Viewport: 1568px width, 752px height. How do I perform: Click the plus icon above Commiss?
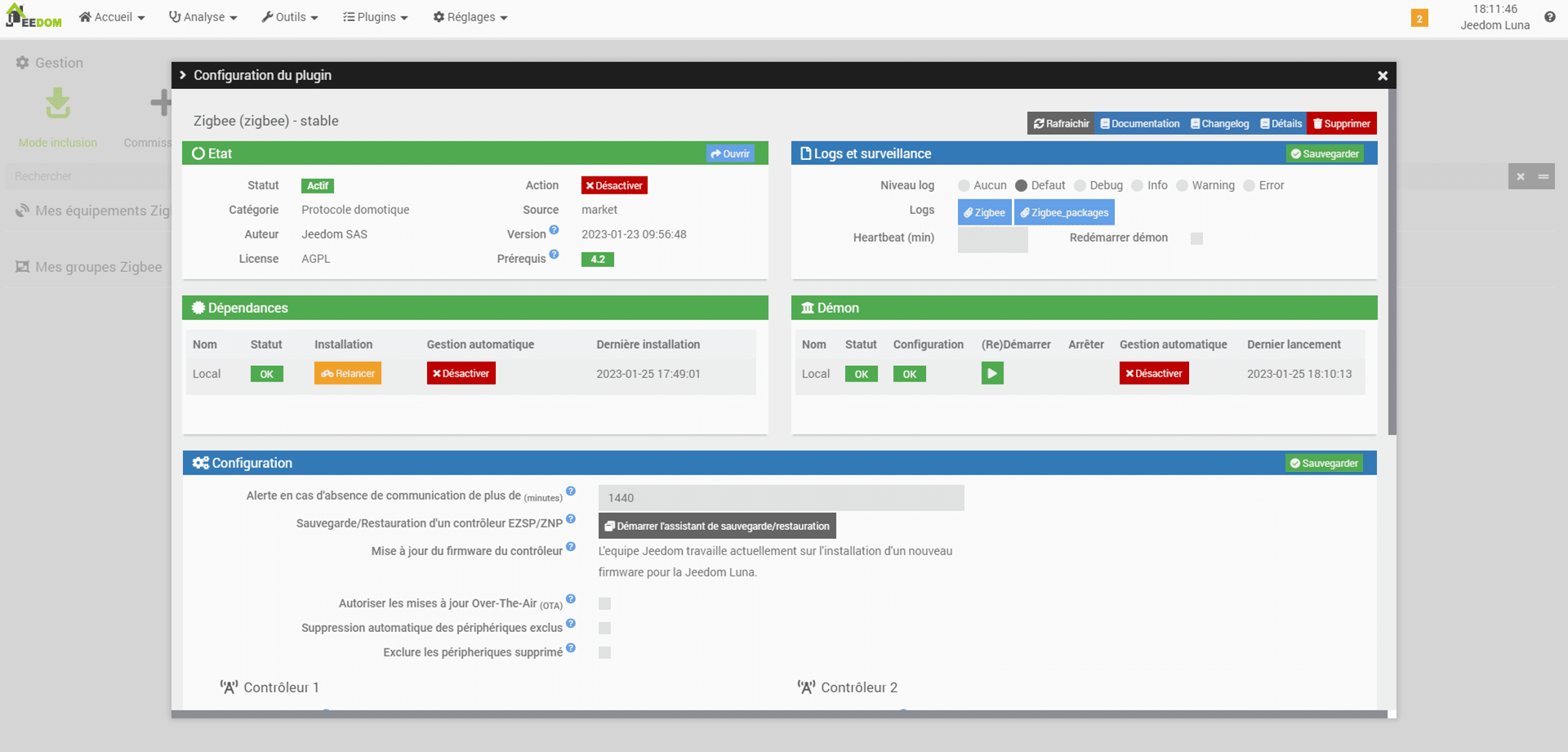point(161,103)
